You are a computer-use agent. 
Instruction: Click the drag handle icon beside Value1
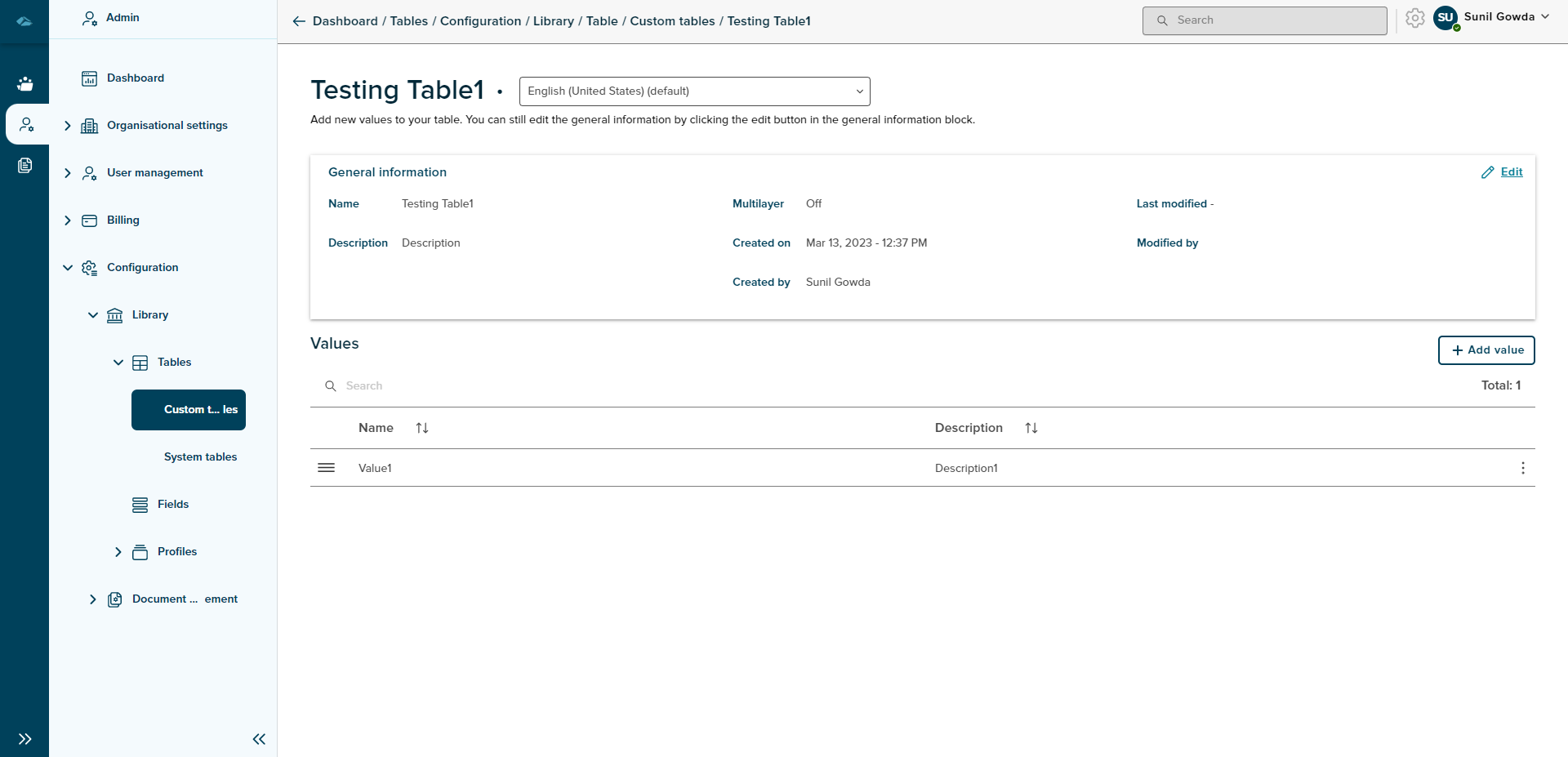tap(326, 468)
